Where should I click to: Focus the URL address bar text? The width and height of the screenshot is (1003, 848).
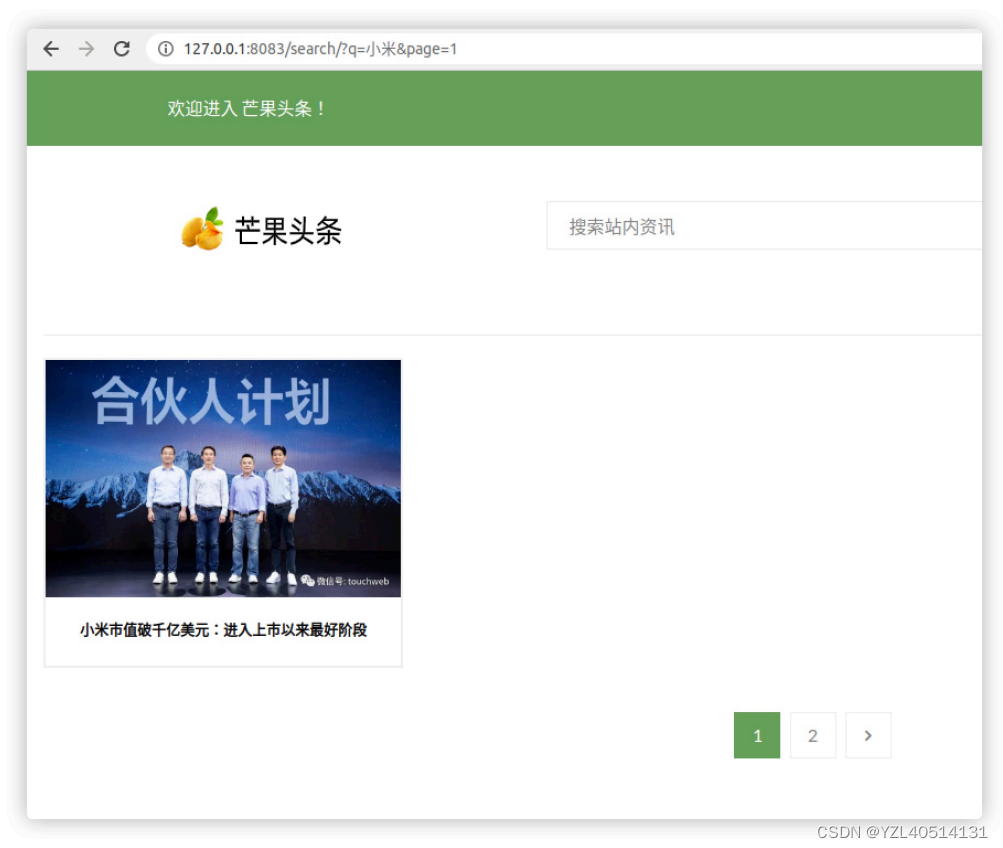point(320,49)
